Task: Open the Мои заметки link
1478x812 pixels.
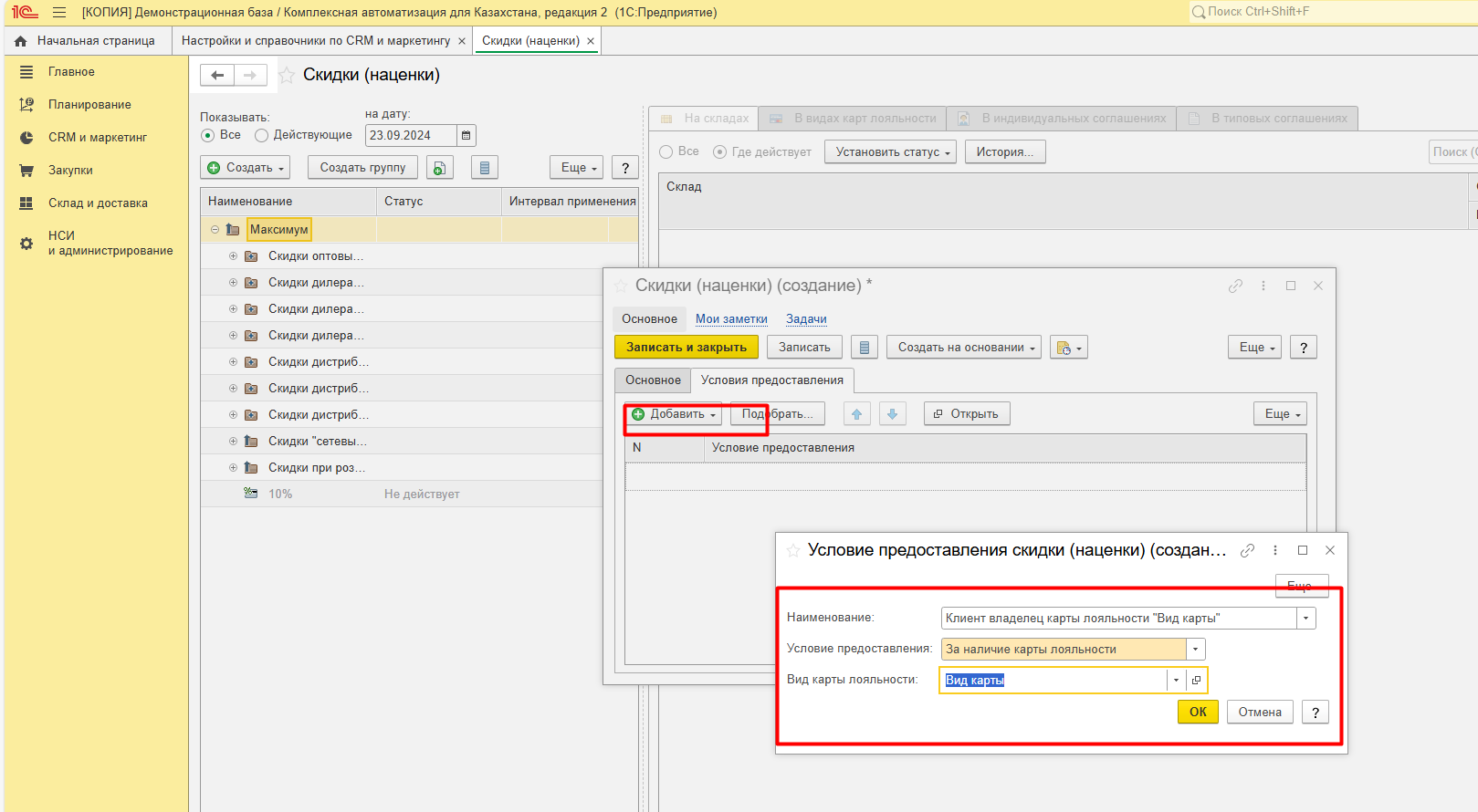Action: 731,319
